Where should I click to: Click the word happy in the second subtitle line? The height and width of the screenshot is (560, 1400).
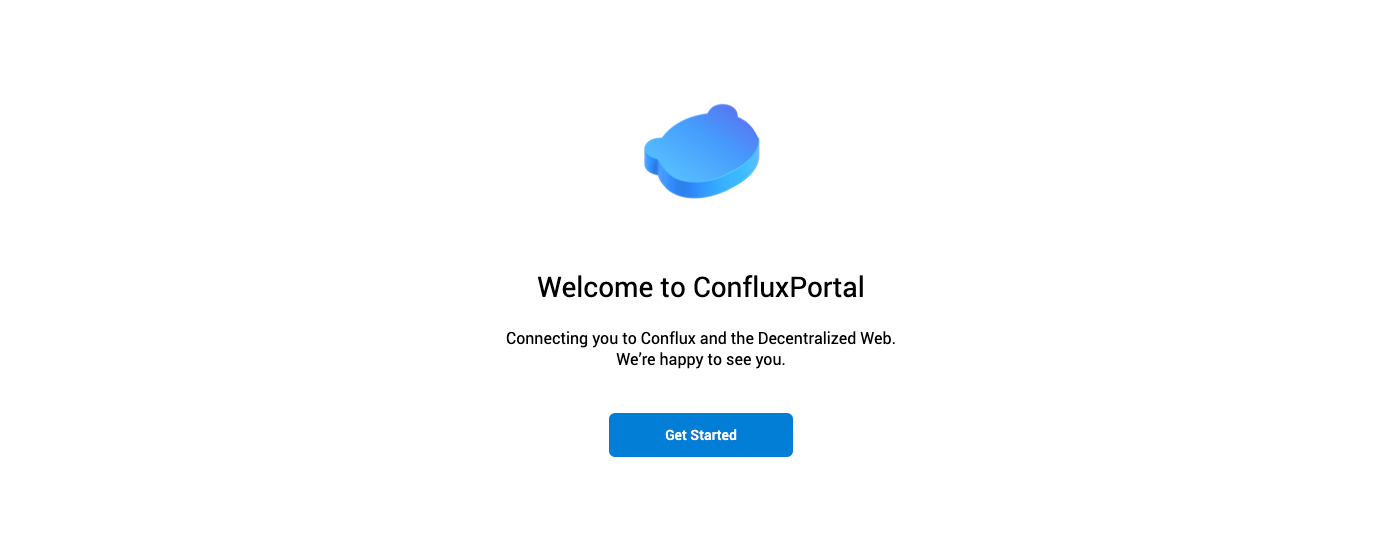pos(680,360)
